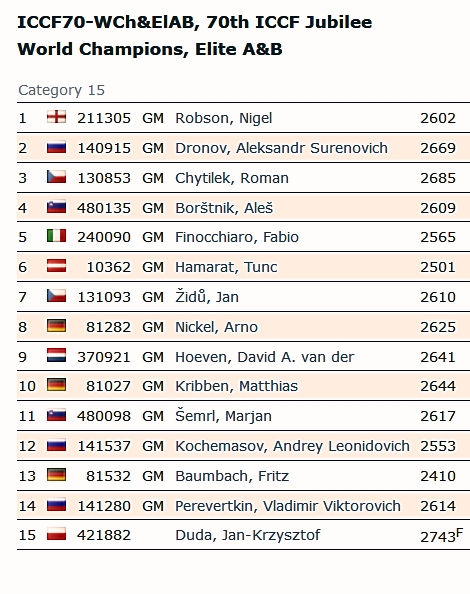The height and width of the screenshot is (594, 470).
Task: Click the tournament title heading
Action: coord(195,36)
